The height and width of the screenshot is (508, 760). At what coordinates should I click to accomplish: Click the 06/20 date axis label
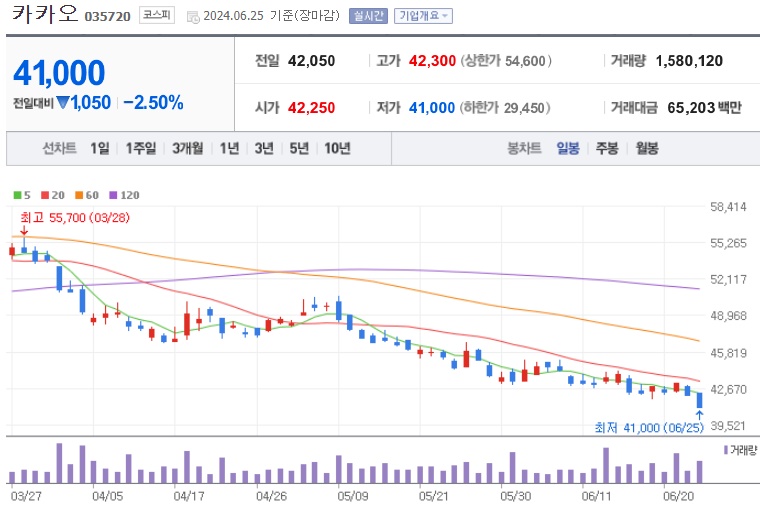coord(679,496)
